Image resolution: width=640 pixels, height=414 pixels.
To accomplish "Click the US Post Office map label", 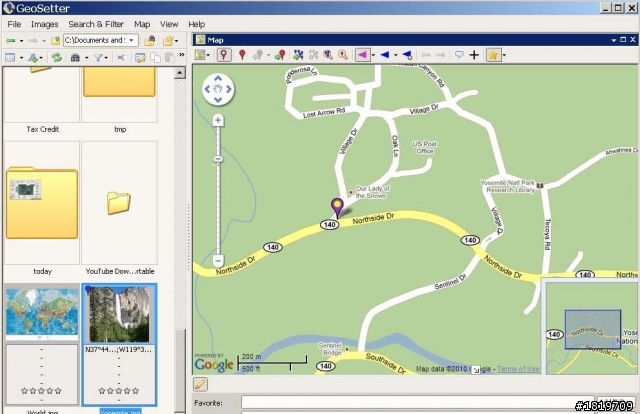I will (x=424, y=147).
